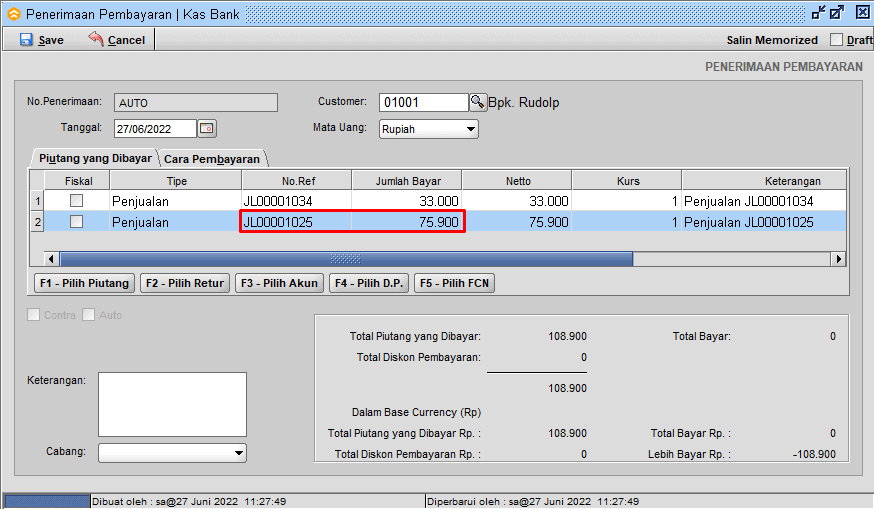
Task: Click the Customer code field 01001
Action: 424,103
